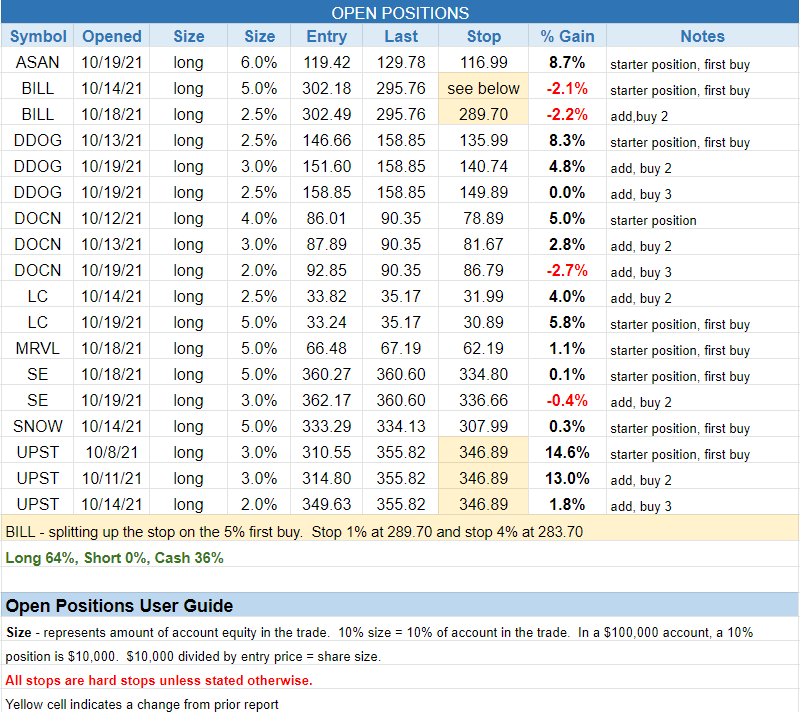The image size is (800, 712).
Task: Click SNOW stop 307.99
Action: [484, 426]
